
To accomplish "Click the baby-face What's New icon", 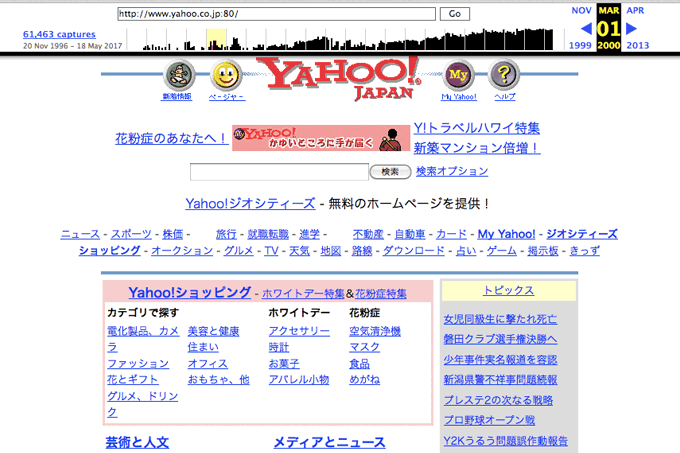I will point(179,75).
